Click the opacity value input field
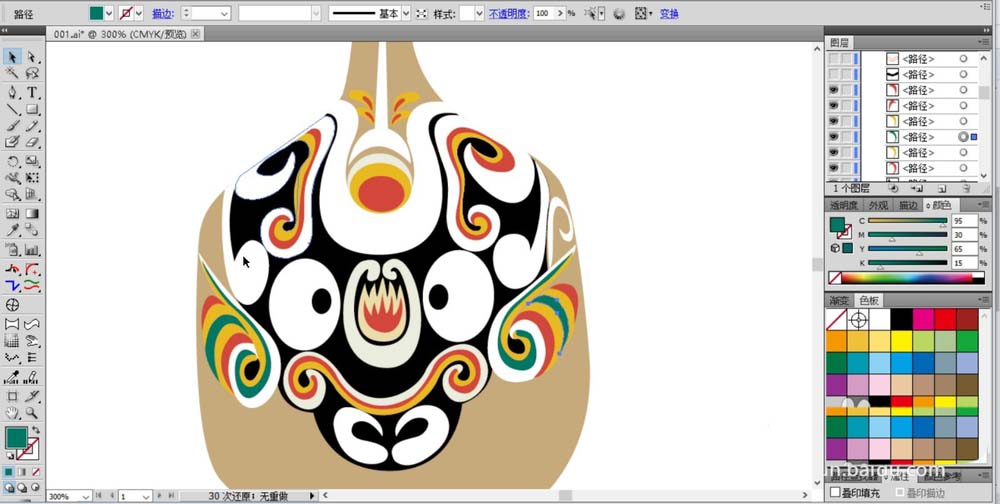Image resolution: width=1000 pixels, height=504 pixels. (543, 14)
